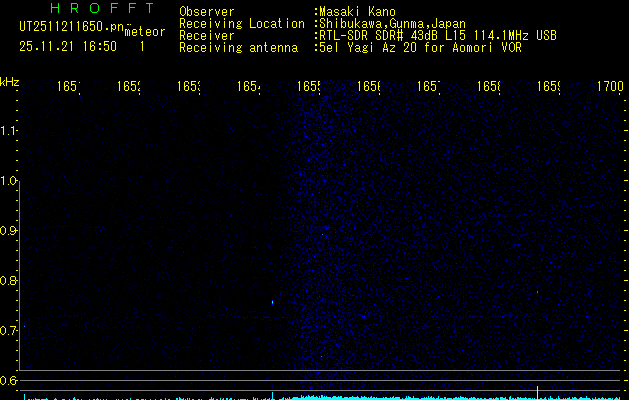Select location Shibukawa,Gunma,Japan
629x400 pixels.
pyautogui.click(x=392, y=24)
